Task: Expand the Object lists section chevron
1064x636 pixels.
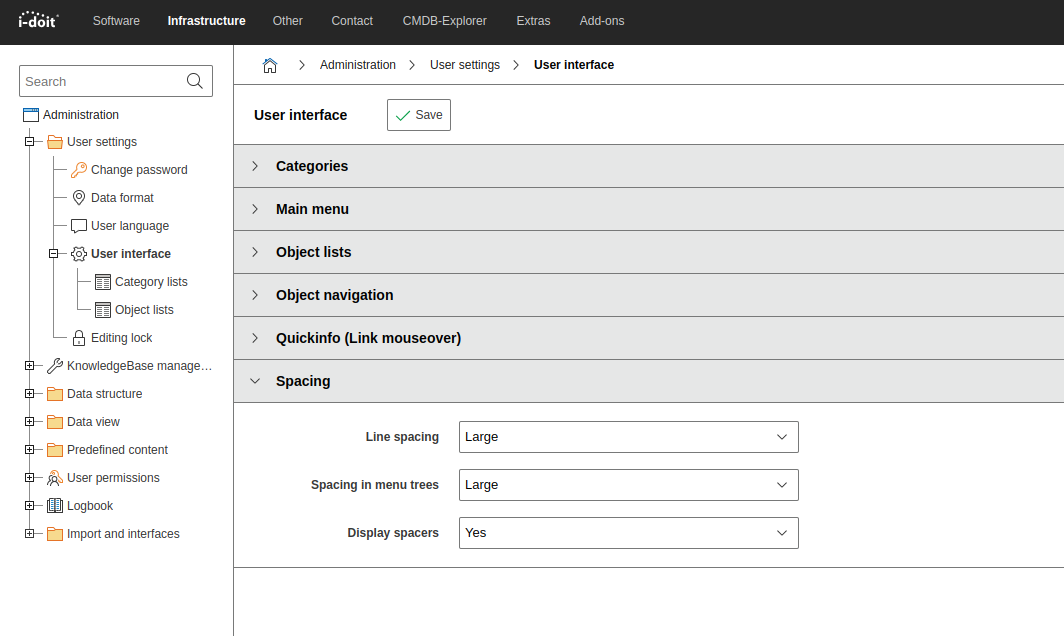Action: (x=255, y=252)
